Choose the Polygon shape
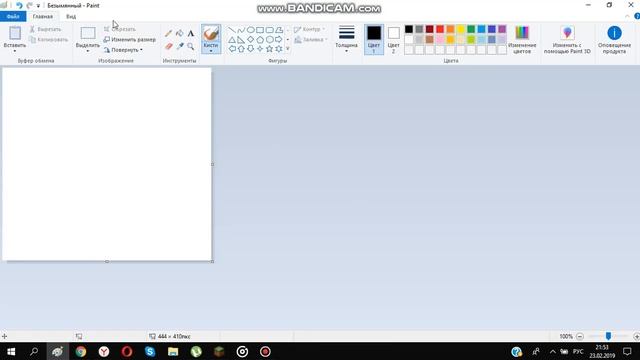This screenshot has height=360, width=640. point(279,30)
